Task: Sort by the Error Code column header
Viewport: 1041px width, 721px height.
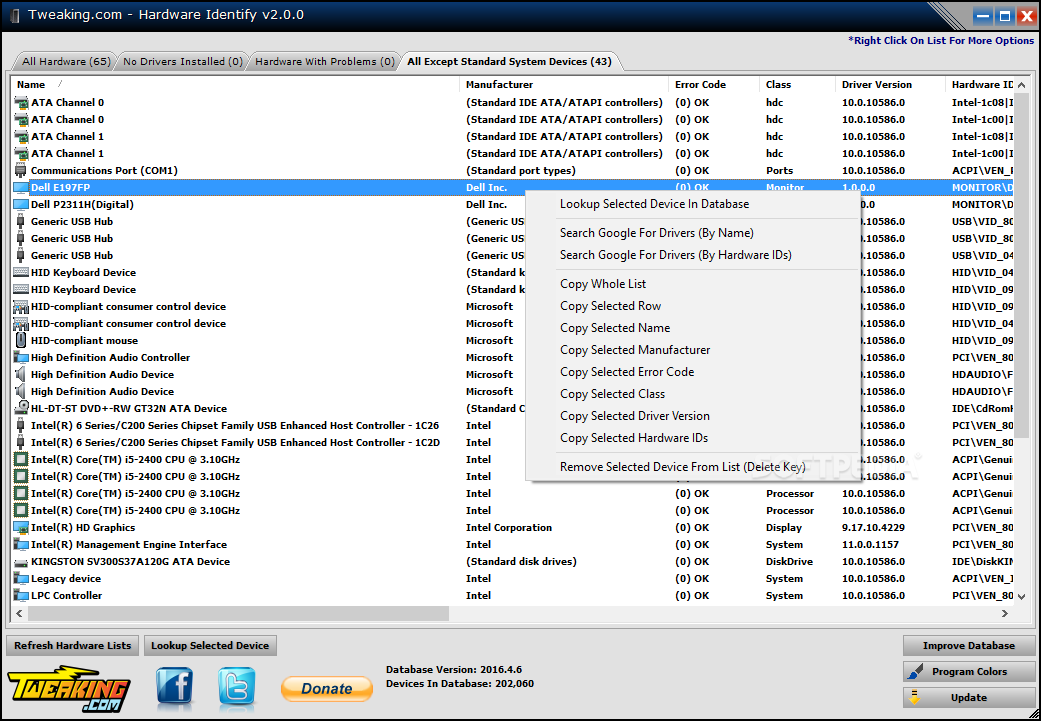Action: pyautogui.click(x=714, y=85)
